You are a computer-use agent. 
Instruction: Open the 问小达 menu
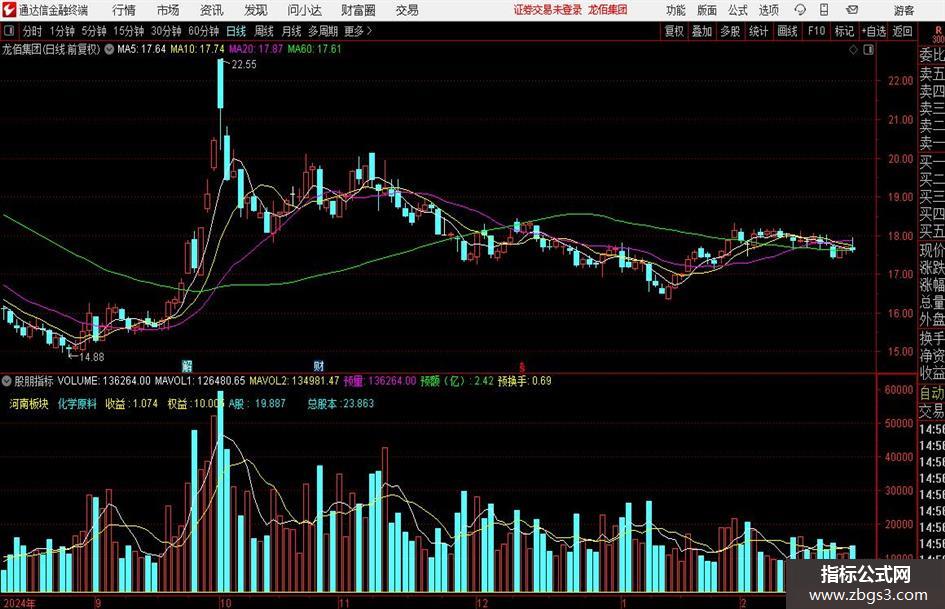(304, 10)
